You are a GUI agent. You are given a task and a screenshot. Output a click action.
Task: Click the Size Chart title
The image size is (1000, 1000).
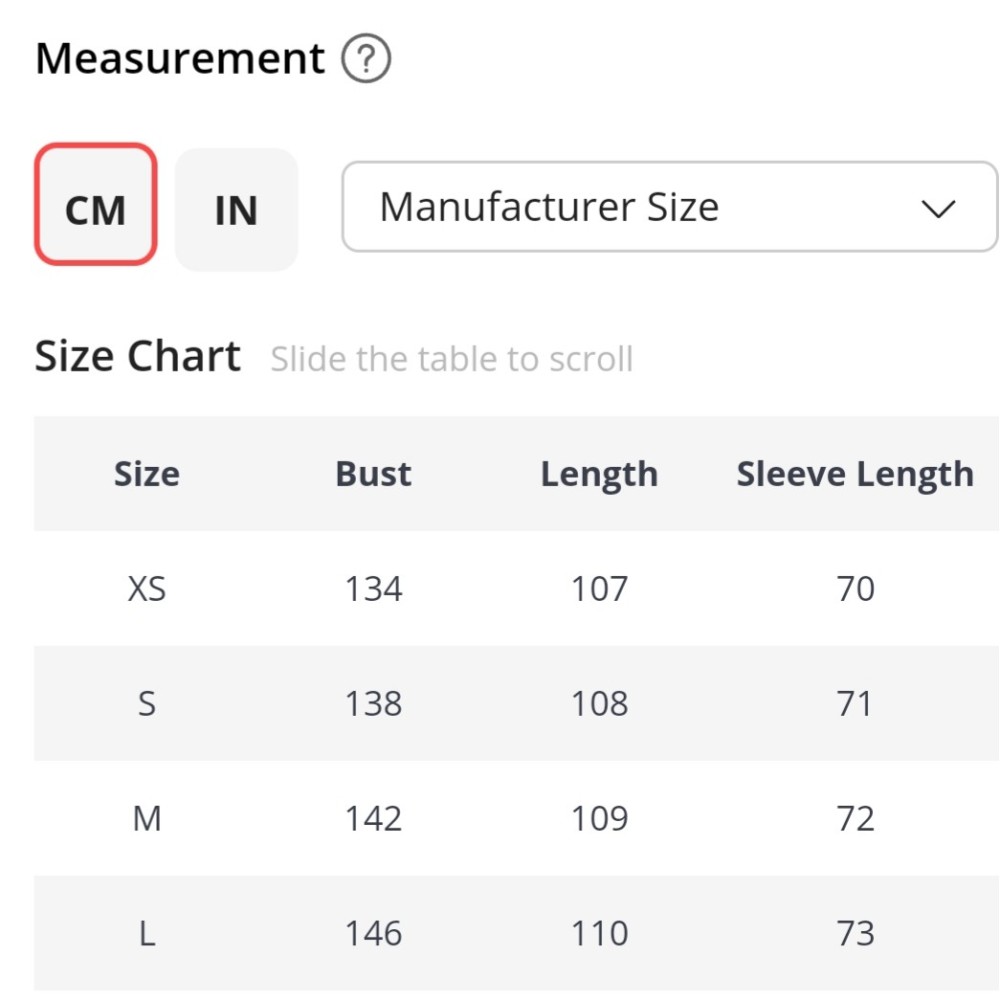click(138, 357)
